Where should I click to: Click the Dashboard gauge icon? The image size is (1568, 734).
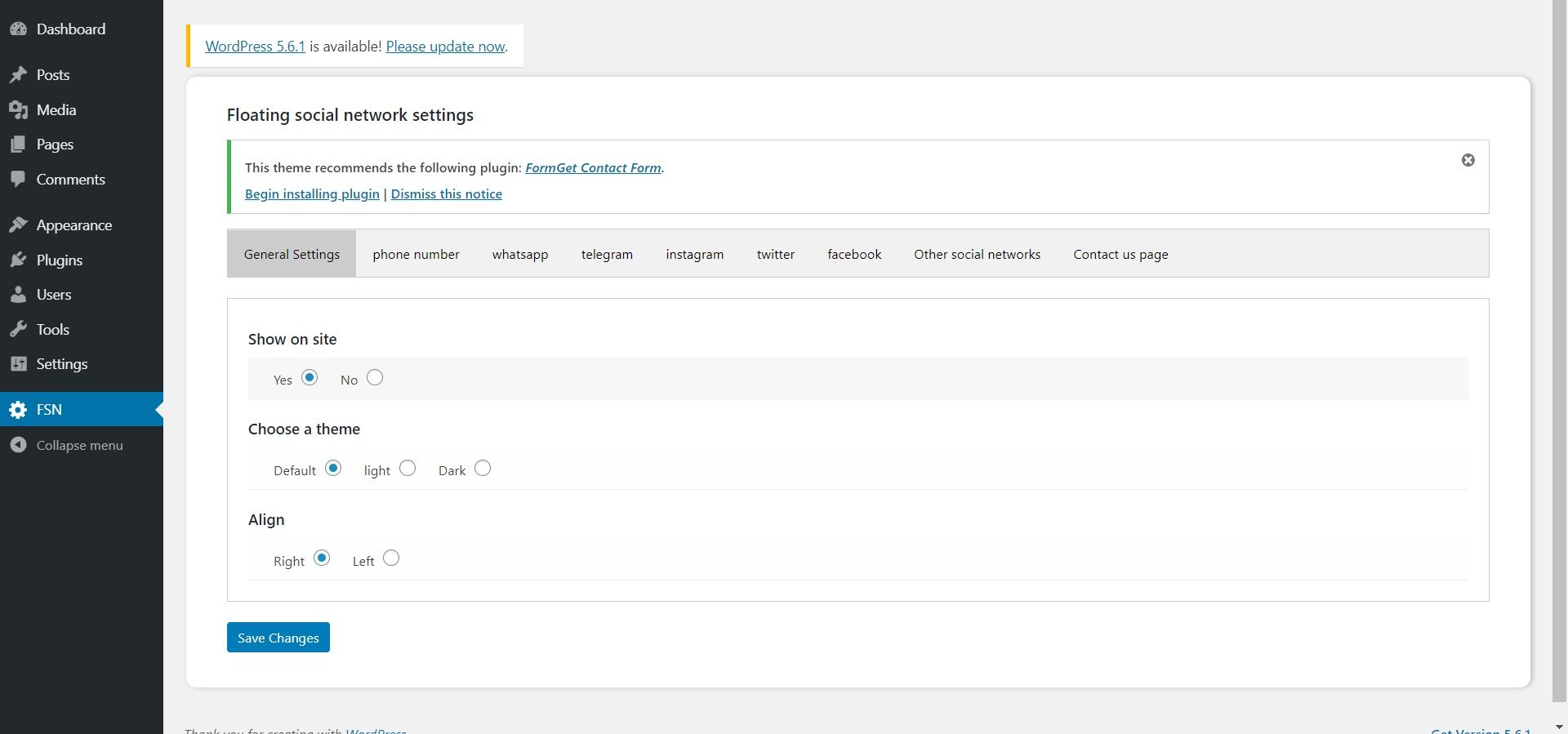tap(18, 29)
